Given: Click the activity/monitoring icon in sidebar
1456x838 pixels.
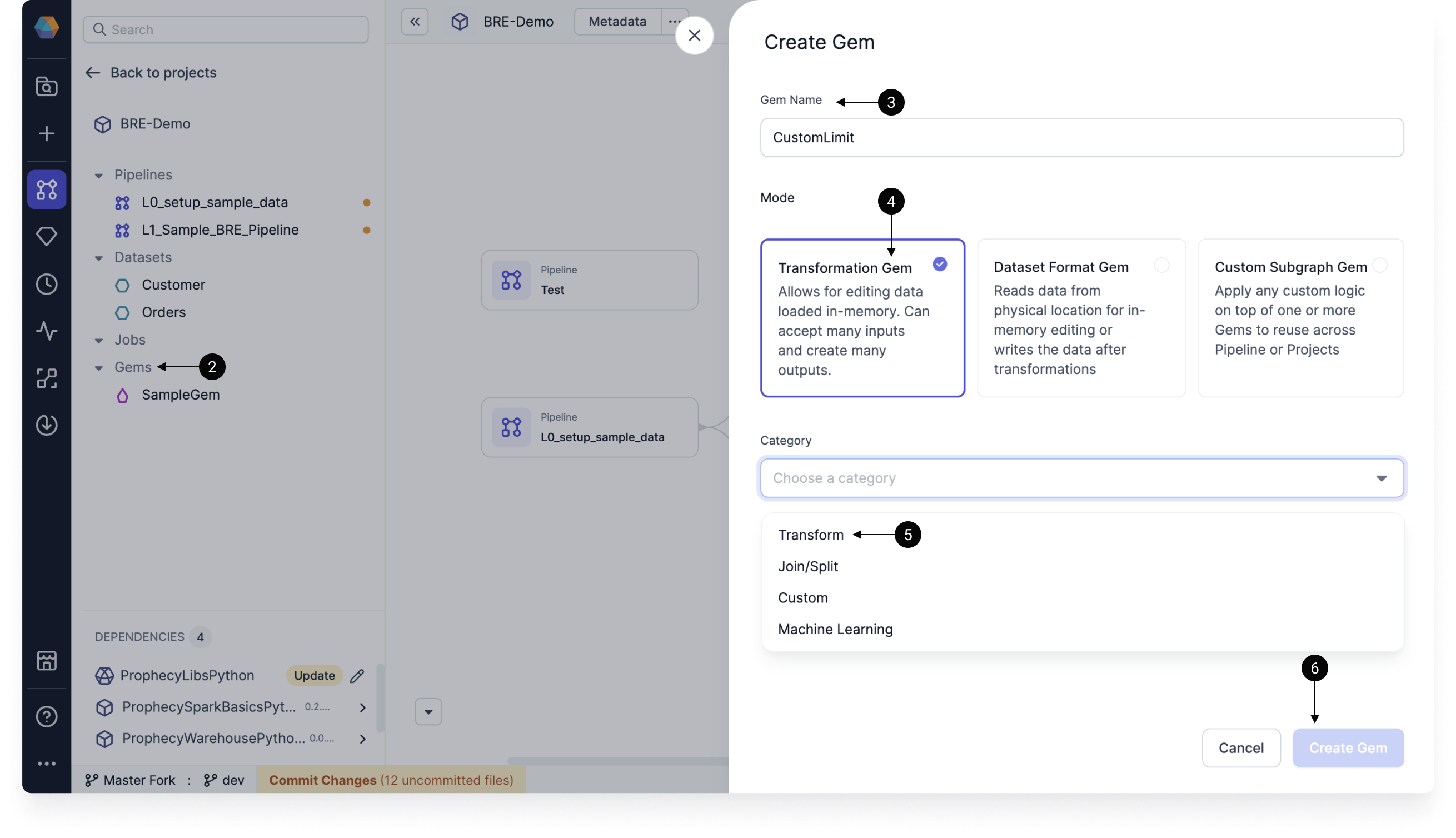Looking at the screenshot, I should (46, 331).
